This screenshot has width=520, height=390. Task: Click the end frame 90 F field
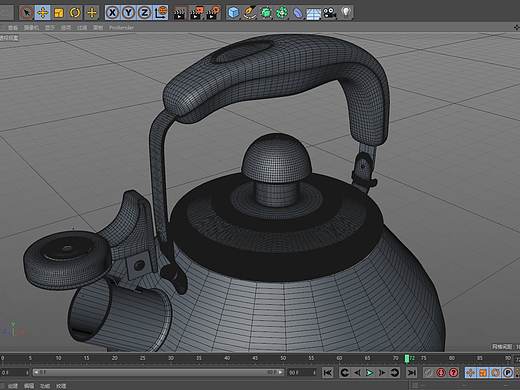coord(302,372)
